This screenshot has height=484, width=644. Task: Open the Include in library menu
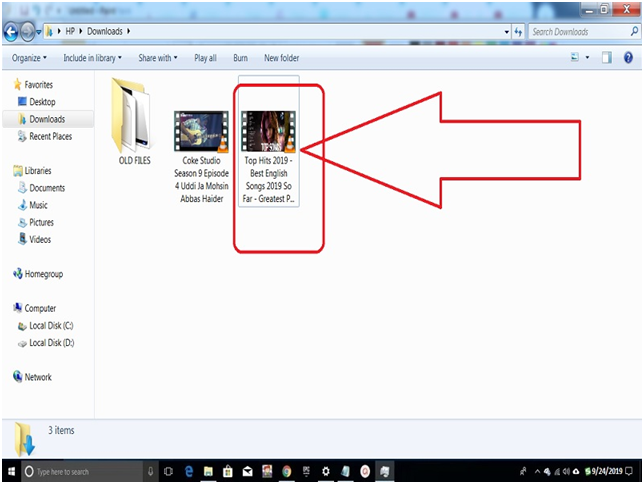(x=92, y=58)
